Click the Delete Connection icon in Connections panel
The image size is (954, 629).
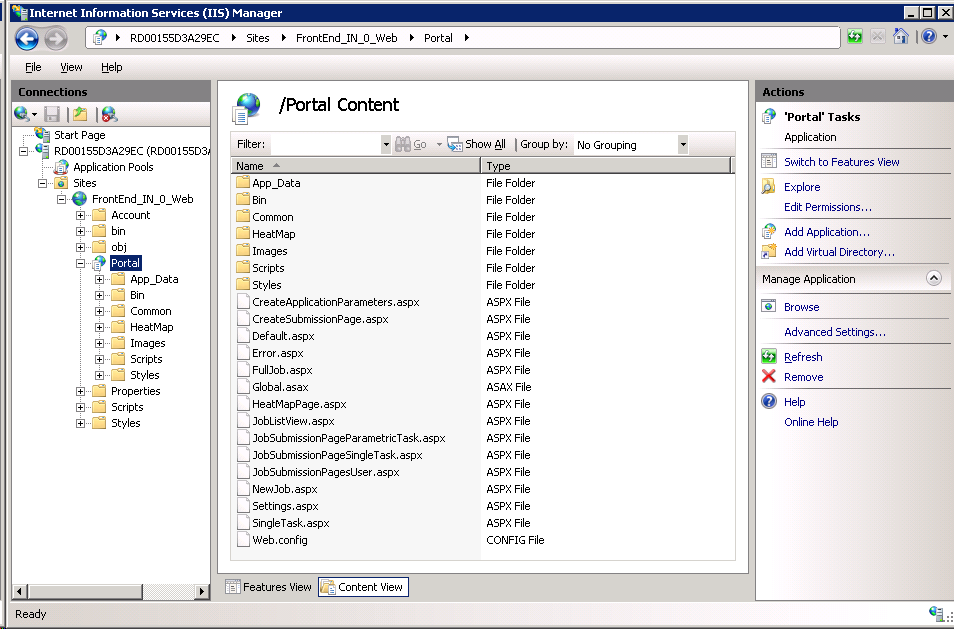111,113
